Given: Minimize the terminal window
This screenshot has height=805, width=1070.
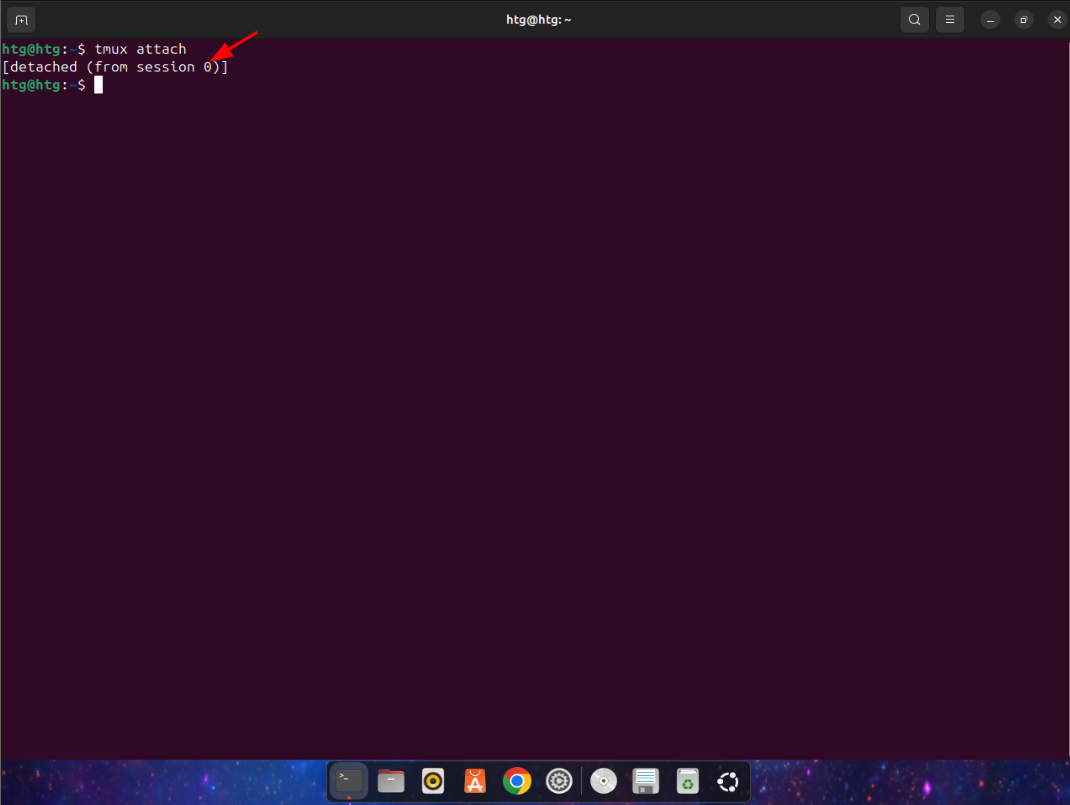Looking at the screenshot, I should click(990, 20).
